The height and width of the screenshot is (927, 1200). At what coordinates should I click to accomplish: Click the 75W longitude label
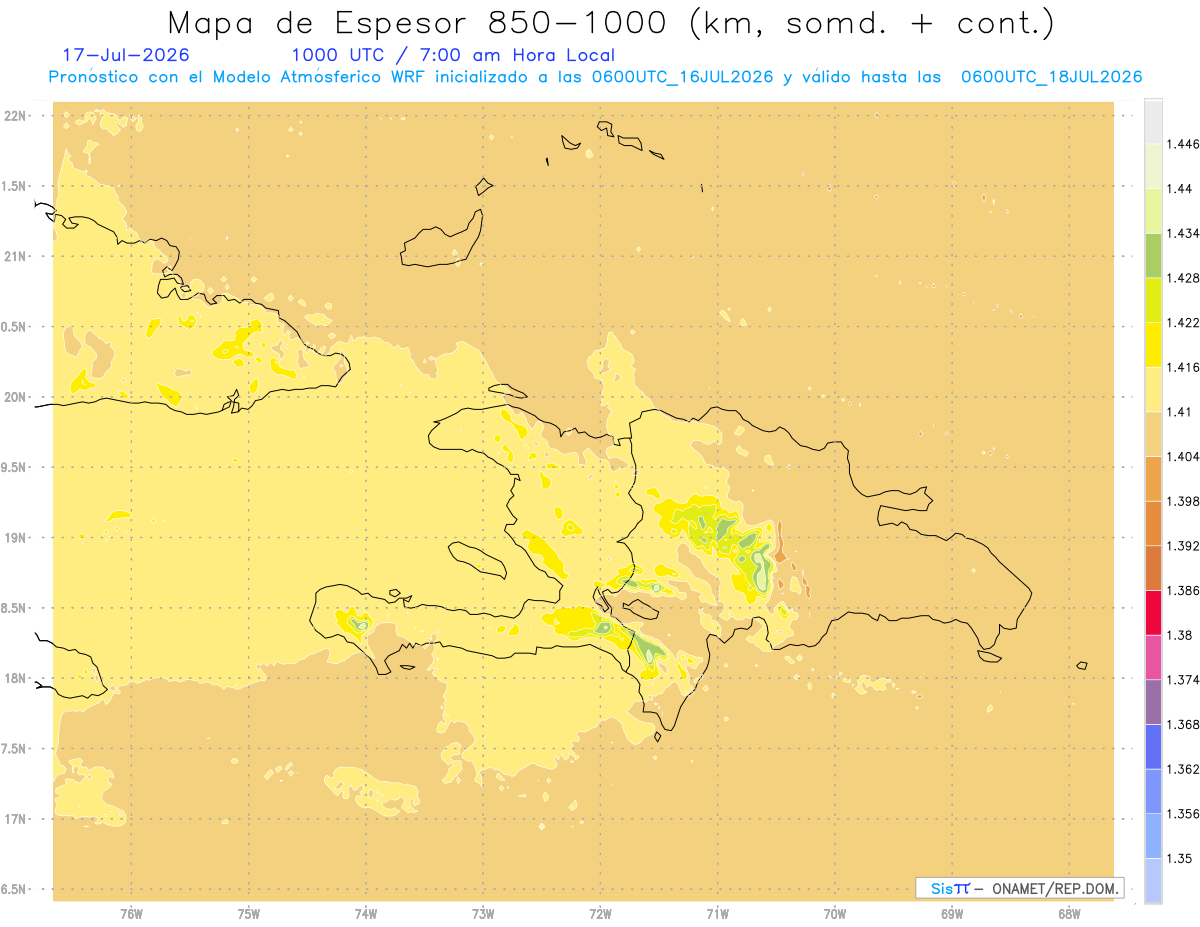click(248, 914)
